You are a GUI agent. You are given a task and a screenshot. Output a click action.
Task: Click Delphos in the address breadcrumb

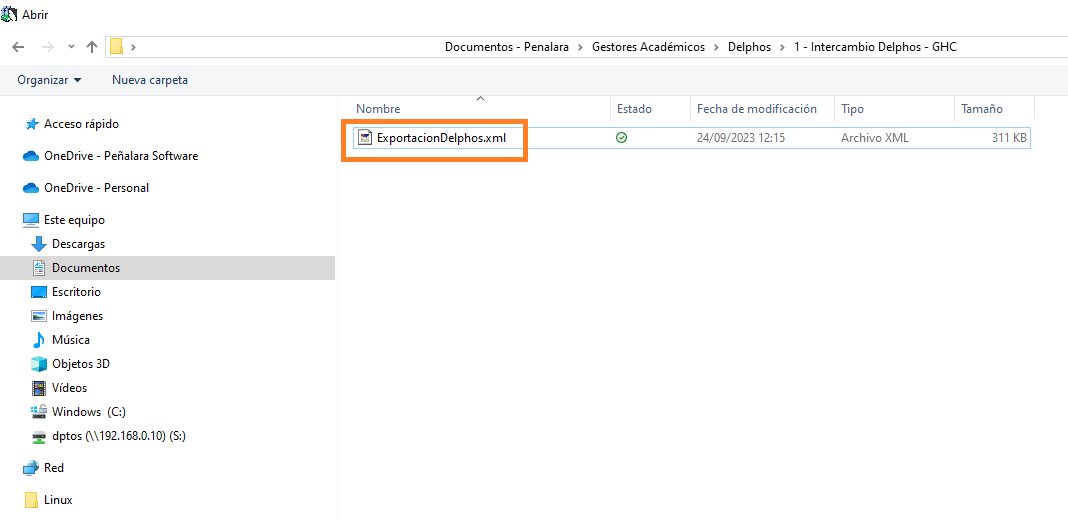tap(748, 47)
